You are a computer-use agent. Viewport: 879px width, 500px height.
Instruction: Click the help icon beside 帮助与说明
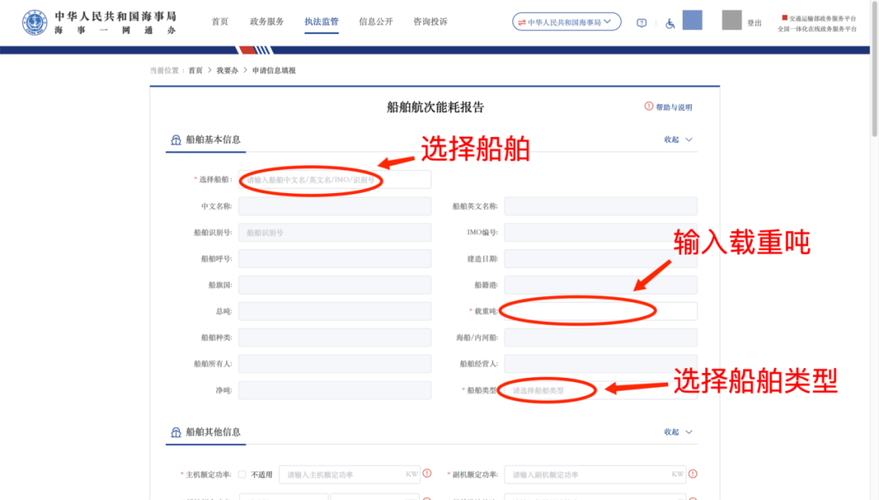(x=649, y=107)
